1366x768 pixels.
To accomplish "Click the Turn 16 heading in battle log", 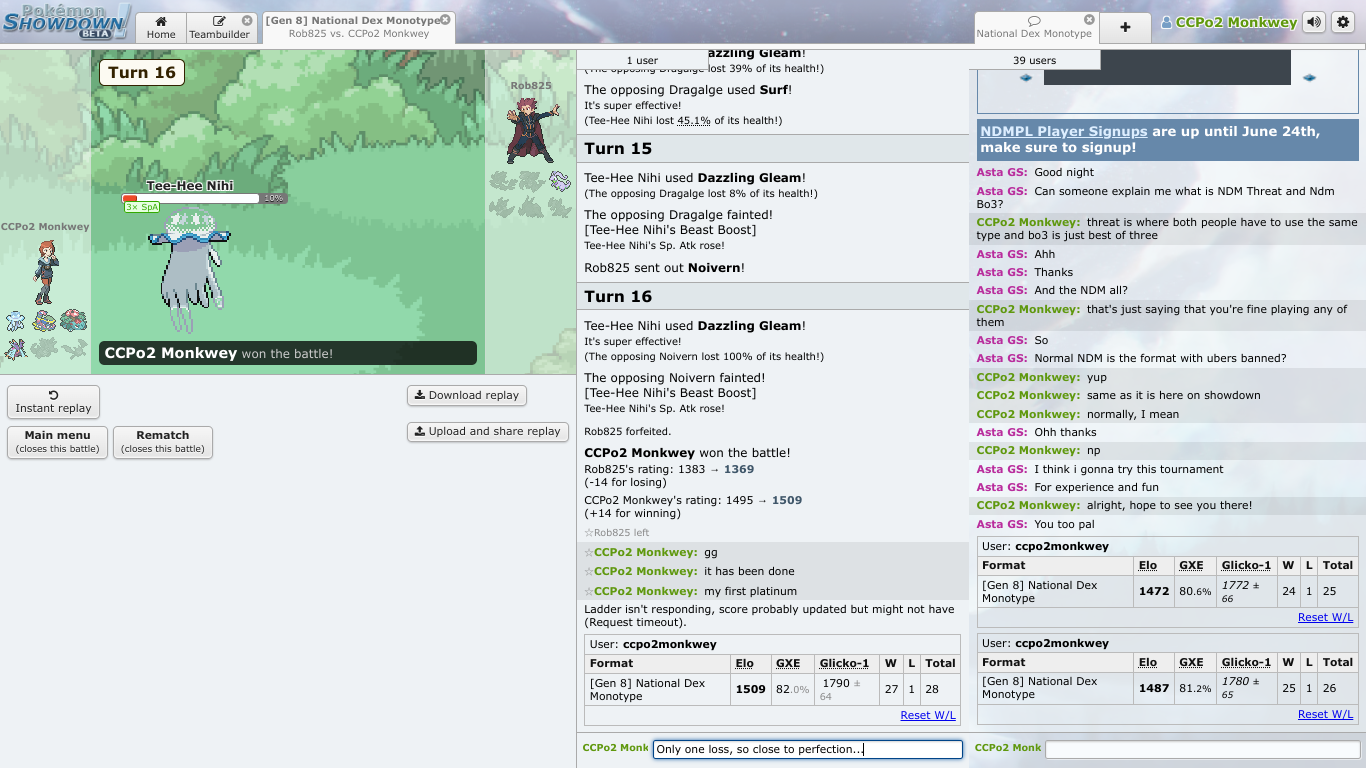I will pos(618,296).
